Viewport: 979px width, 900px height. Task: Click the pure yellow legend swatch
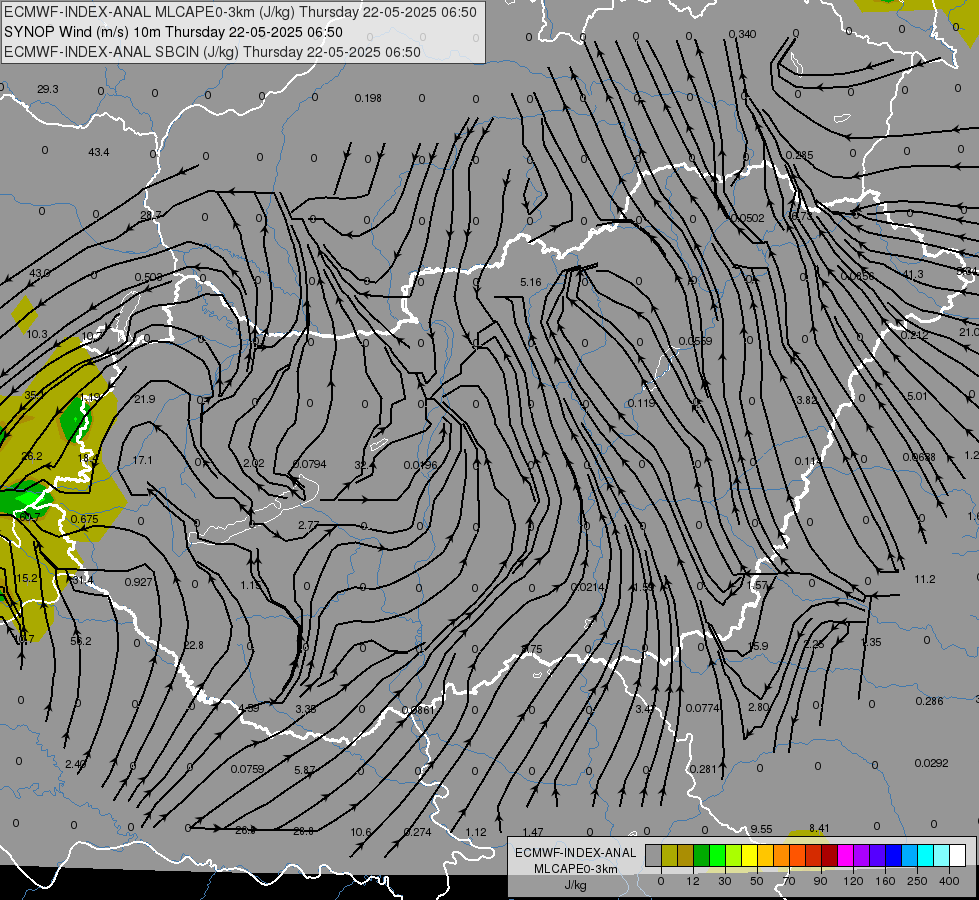[x=750, y=855]
